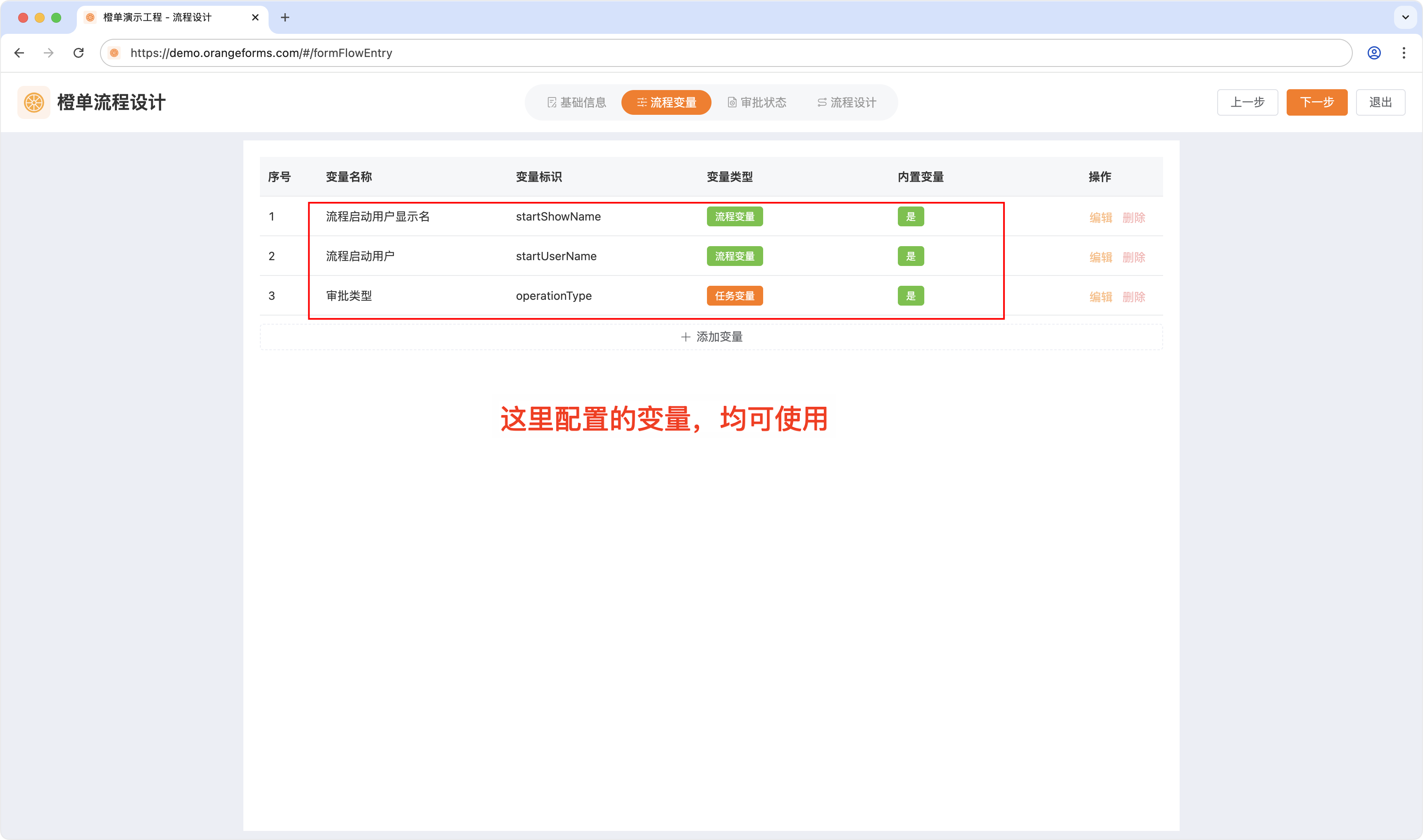Delete the startUserName variable row
1423x840 pixels.
point(1134,257)
